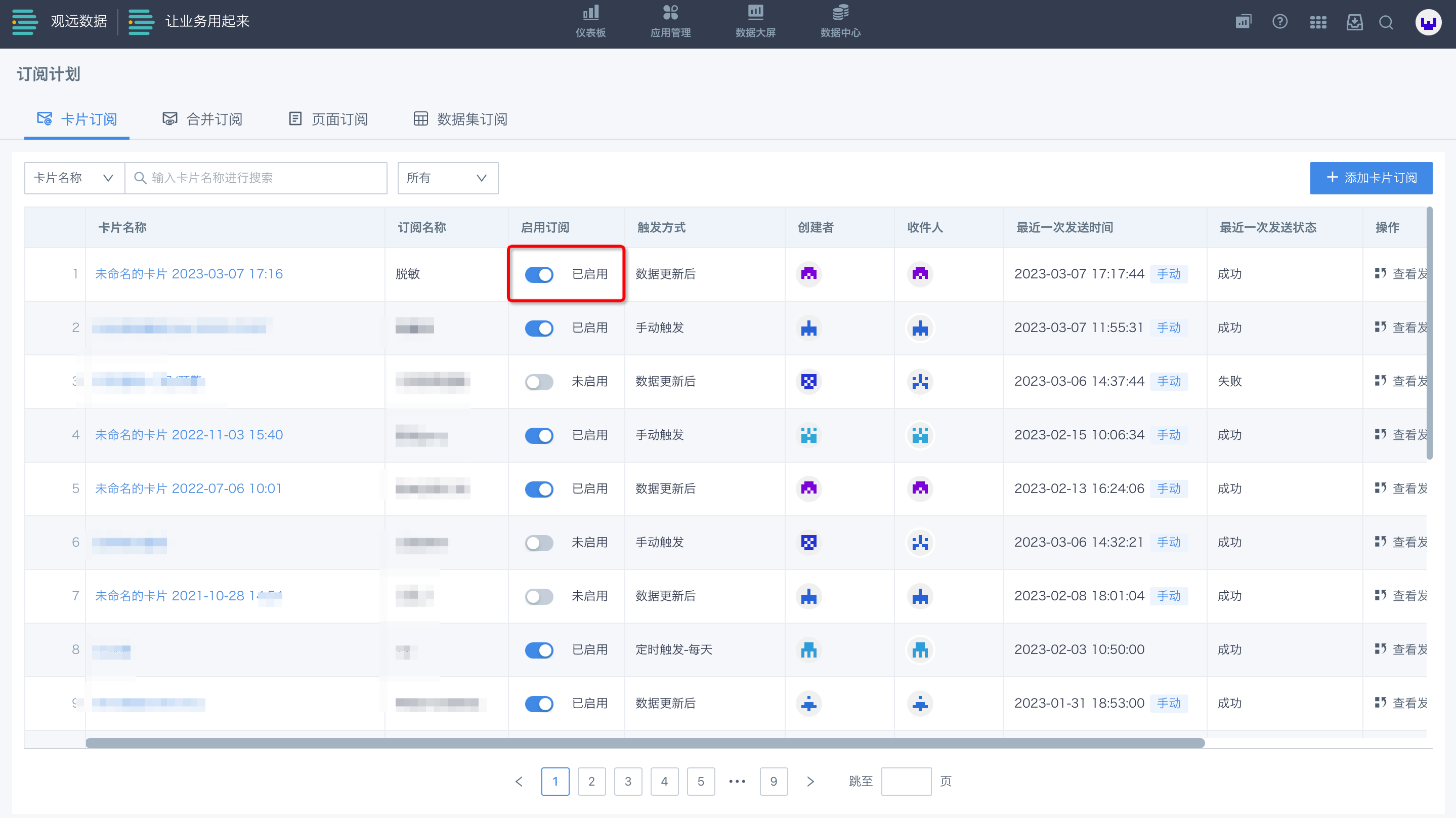Open card 未命名的卡片 2022-07-06 10:01
Screen dimensions: 1456x818
click(188, 488)
